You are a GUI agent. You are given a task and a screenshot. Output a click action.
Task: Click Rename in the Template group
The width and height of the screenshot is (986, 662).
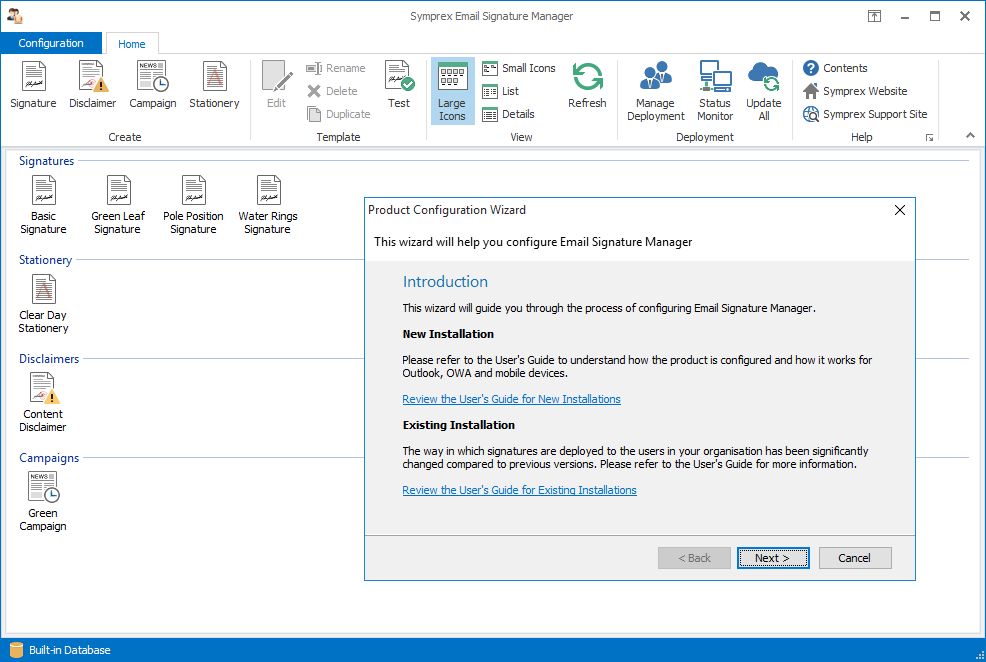336,68
